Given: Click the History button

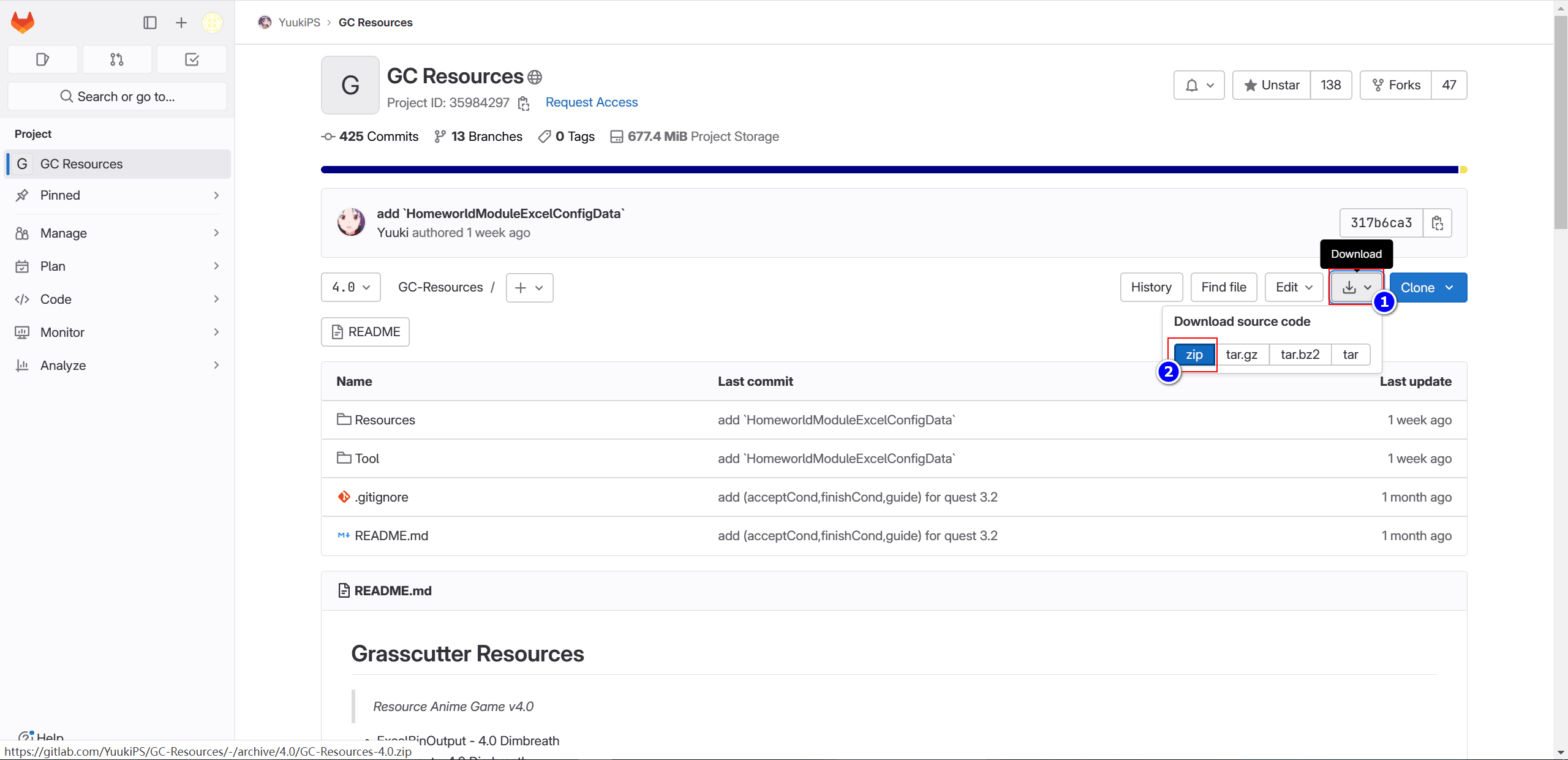Looking at the screenshot, I should 1151,287.
